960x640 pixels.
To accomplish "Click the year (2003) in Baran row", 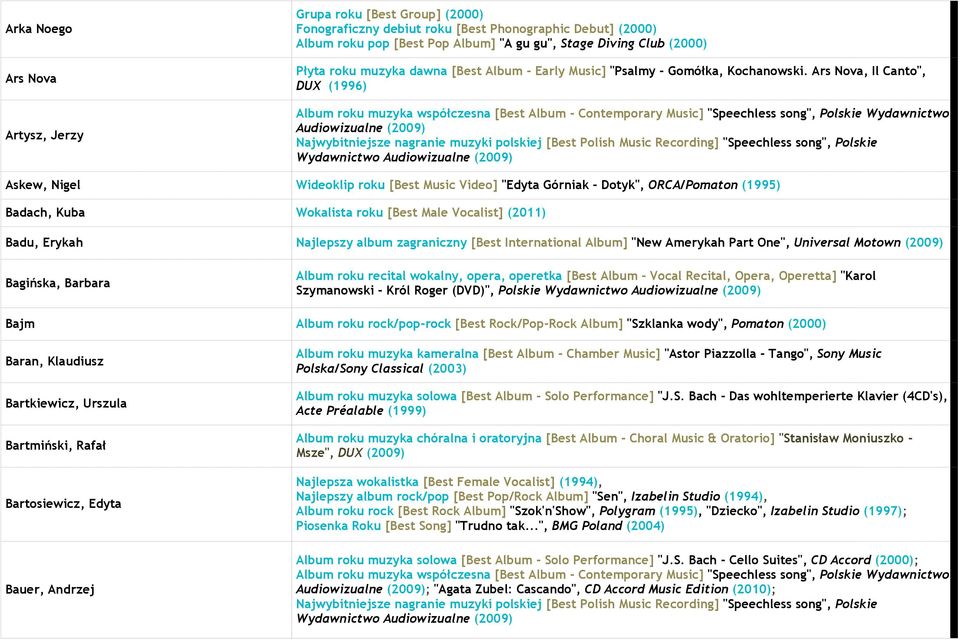I will pyautogui.click(x=447, y=369).
